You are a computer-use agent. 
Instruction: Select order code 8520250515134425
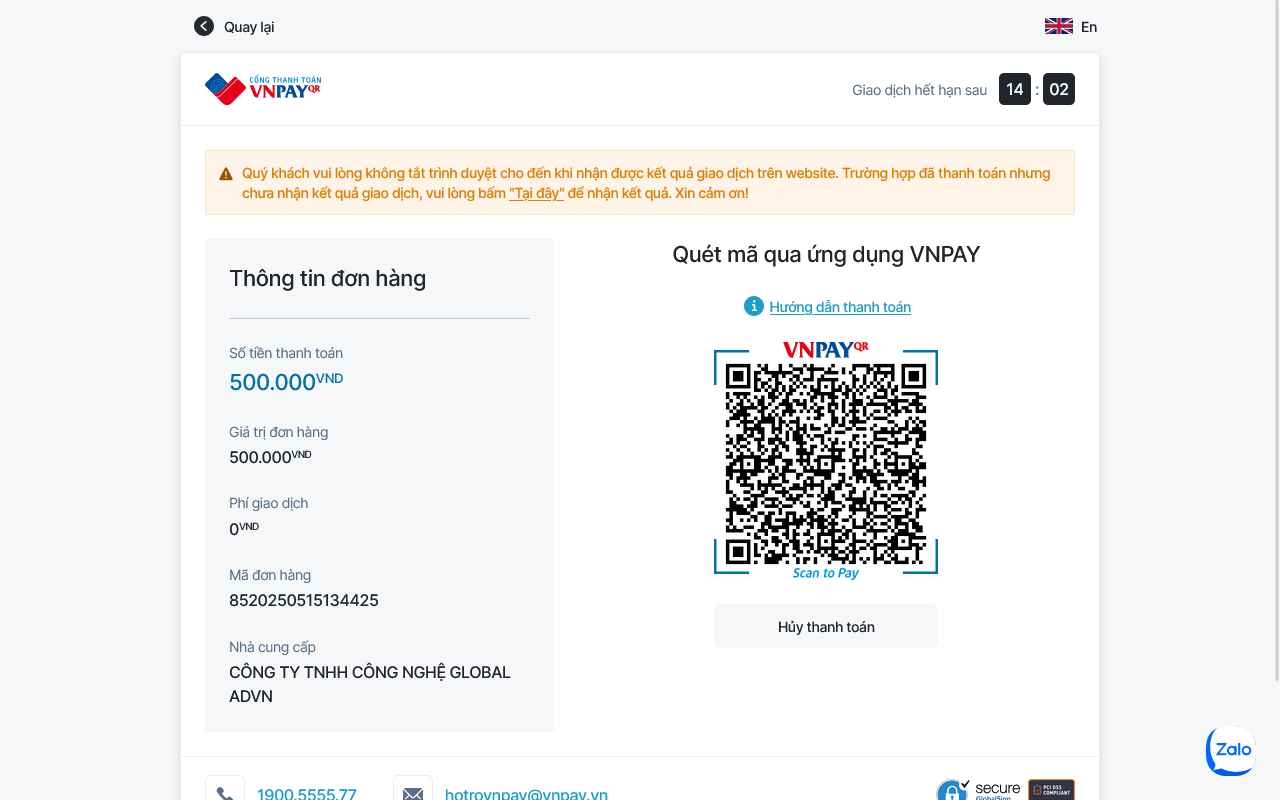coord(304,601)
